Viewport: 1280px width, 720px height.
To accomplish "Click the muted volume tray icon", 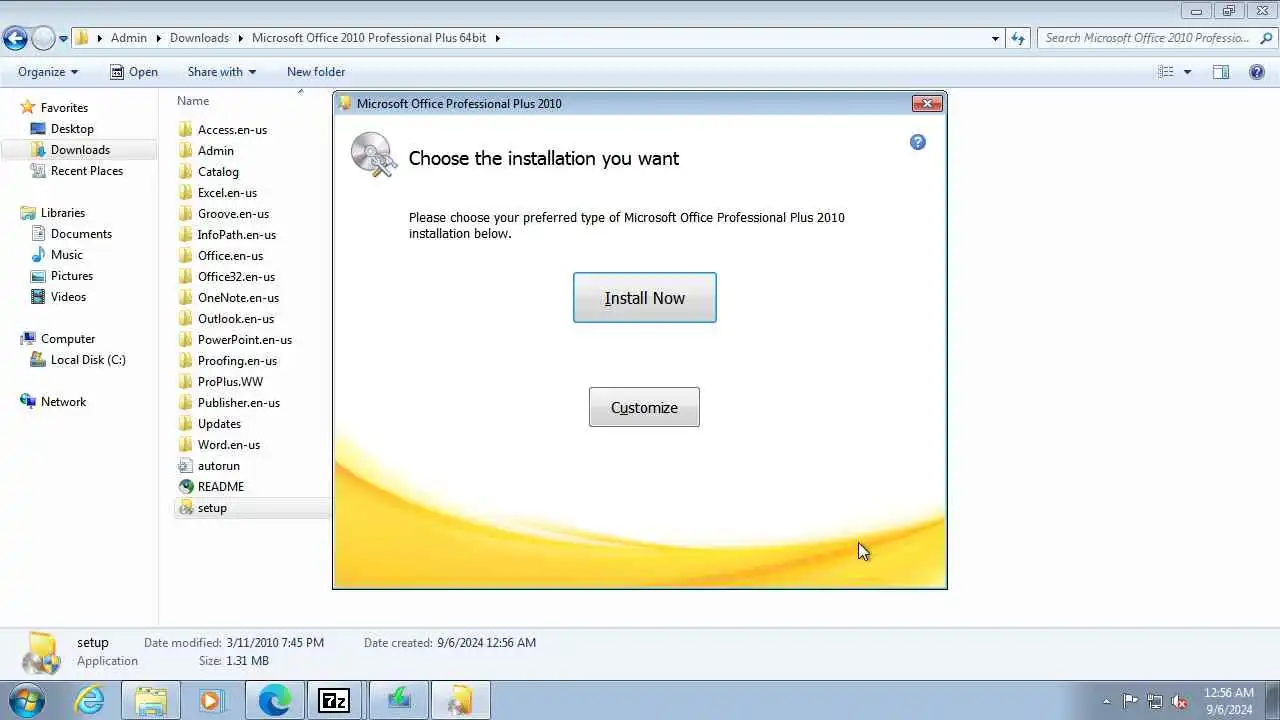I will pos(1180,701).
